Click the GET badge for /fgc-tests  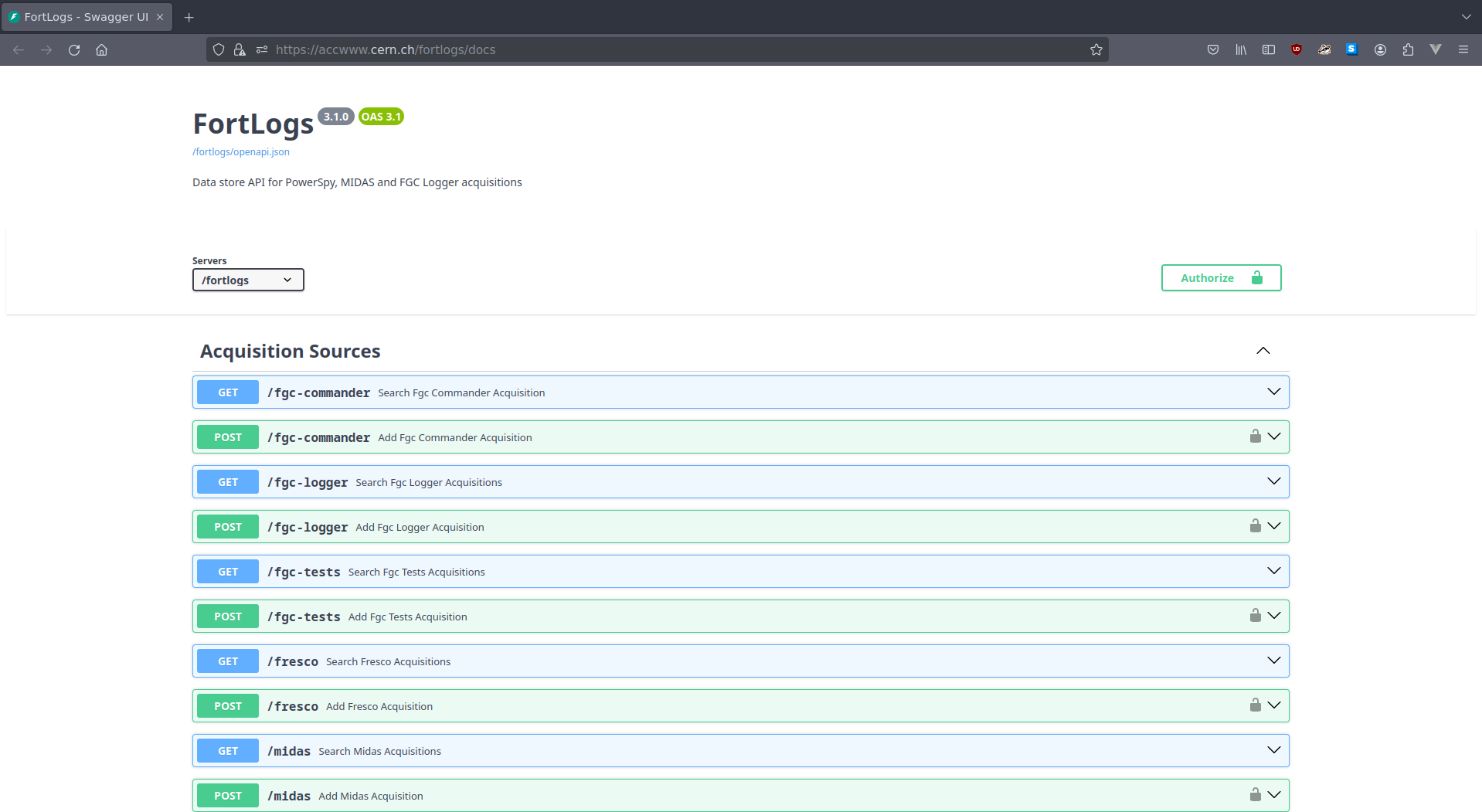(x=228, y=572)
